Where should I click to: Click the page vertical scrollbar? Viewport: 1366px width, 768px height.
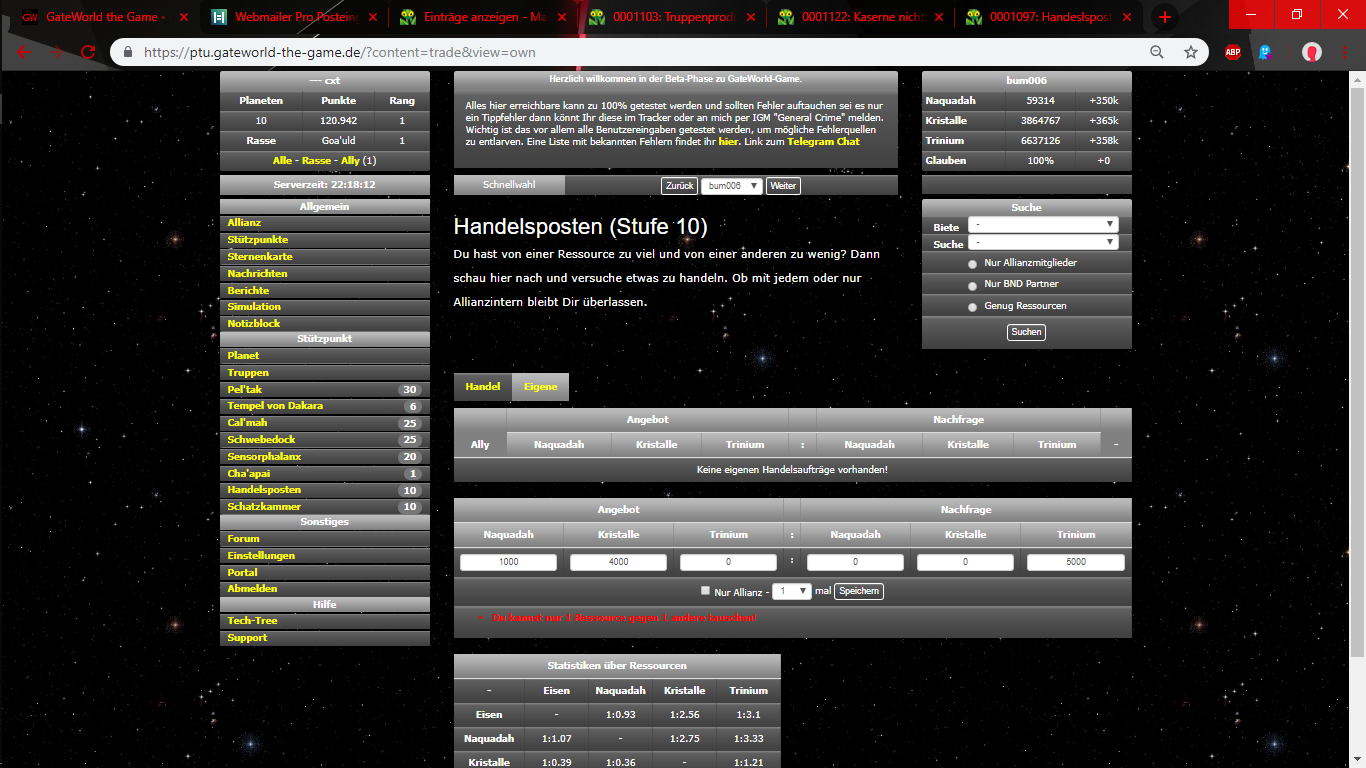[1357, 400]
